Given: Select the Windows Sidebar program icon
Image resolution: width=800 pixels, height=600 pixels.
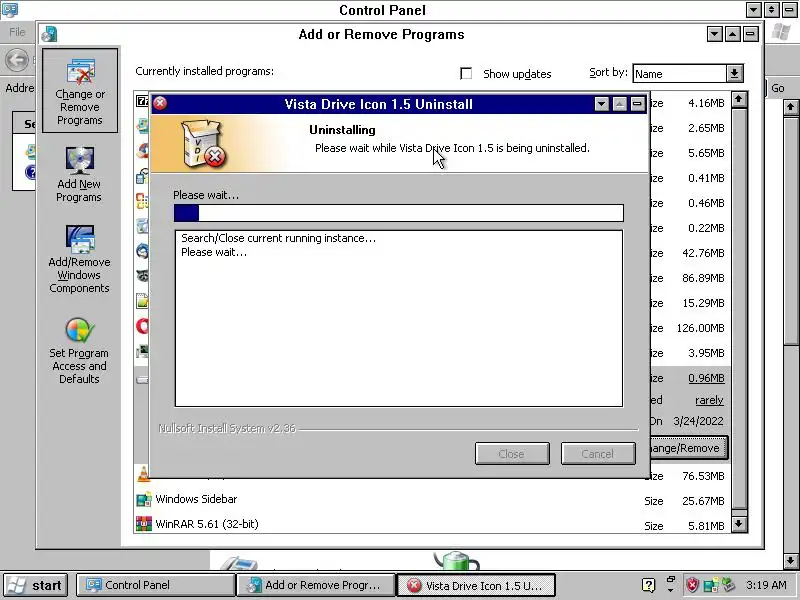Looking at the screenshot, I should click(x=144, y=499).
